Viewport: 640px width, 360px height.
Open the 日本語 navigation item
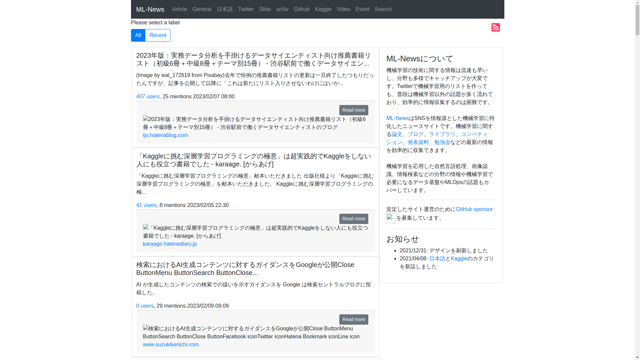[x=224, y=9]
